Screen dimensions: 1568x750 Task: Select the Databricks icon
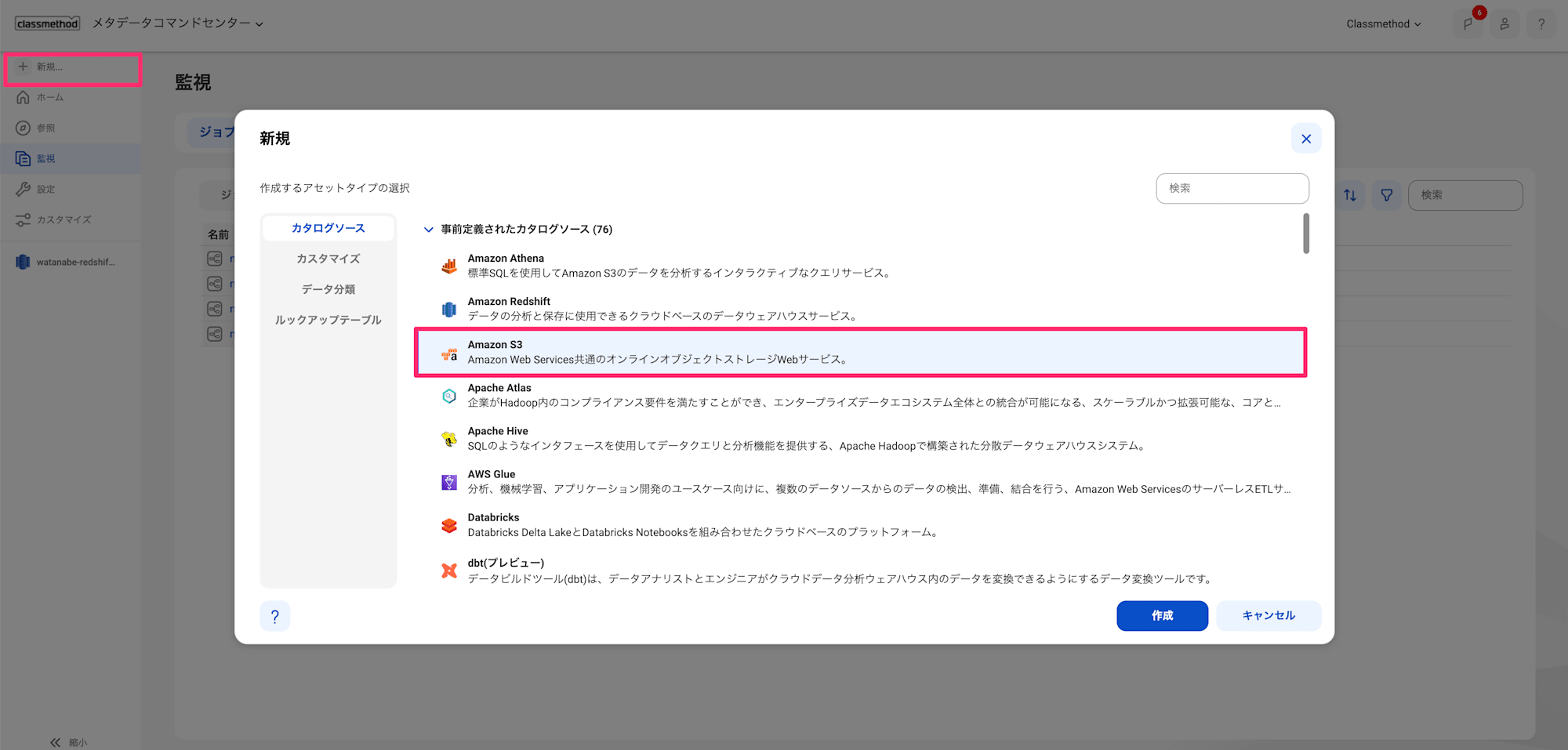pyautogui.click(x=449, y=525)
